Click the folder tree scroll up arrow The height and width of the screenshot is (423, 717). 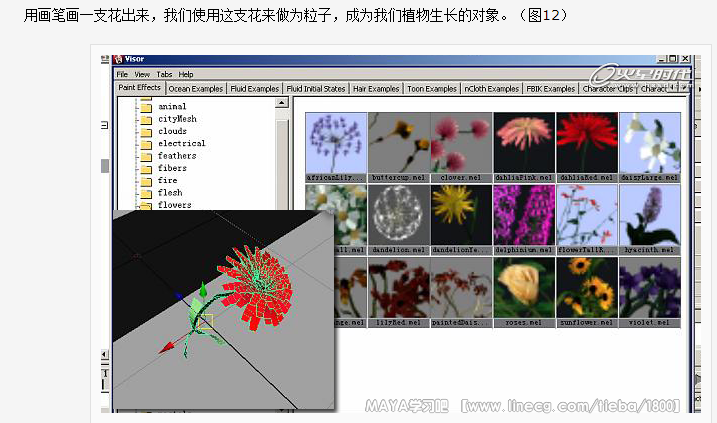[282, 102]
